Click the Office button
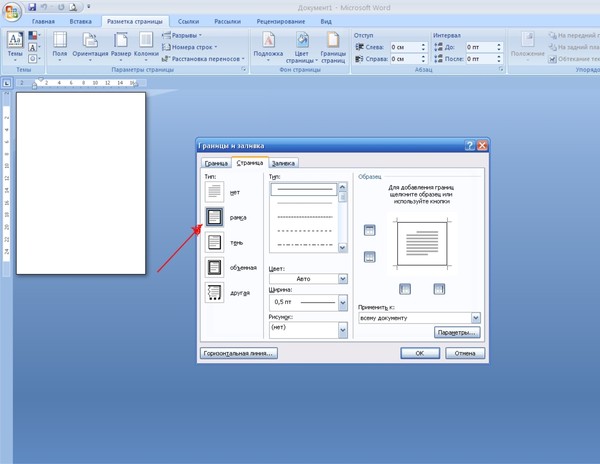This screenshot has width=600, height=464. [x=11, y=12]
